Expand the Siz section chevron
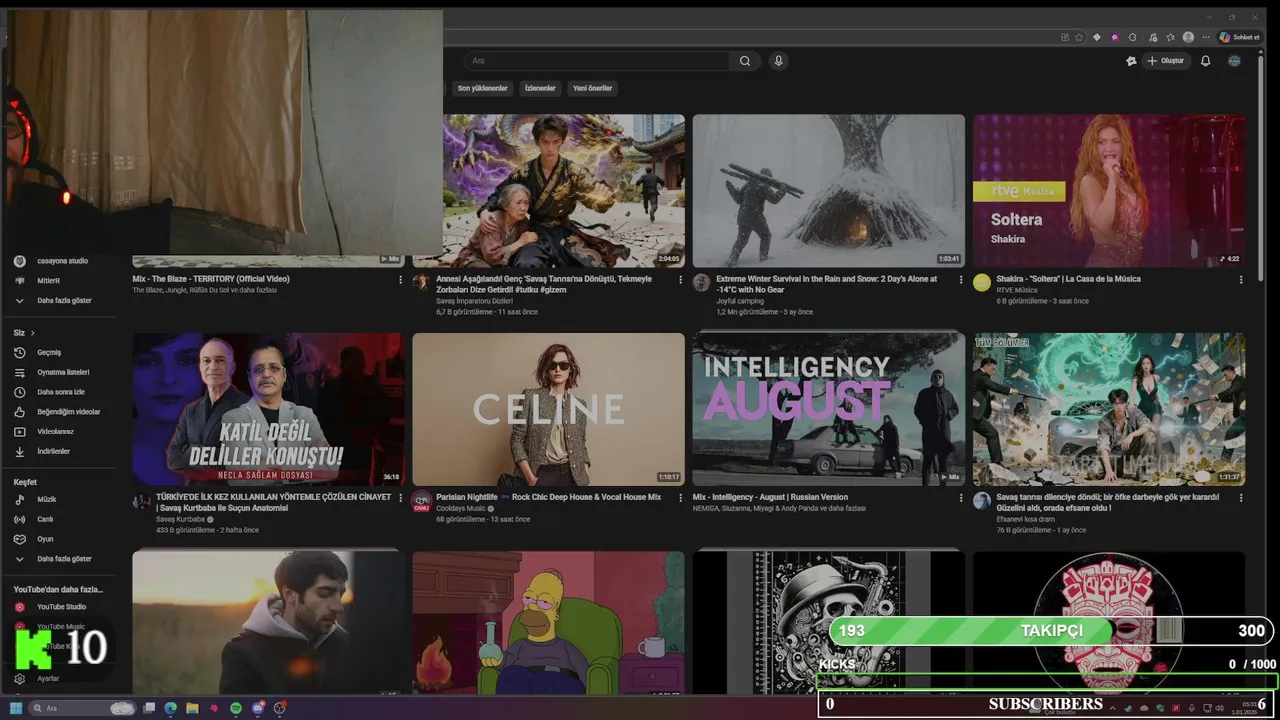 [x=32, y=333]
